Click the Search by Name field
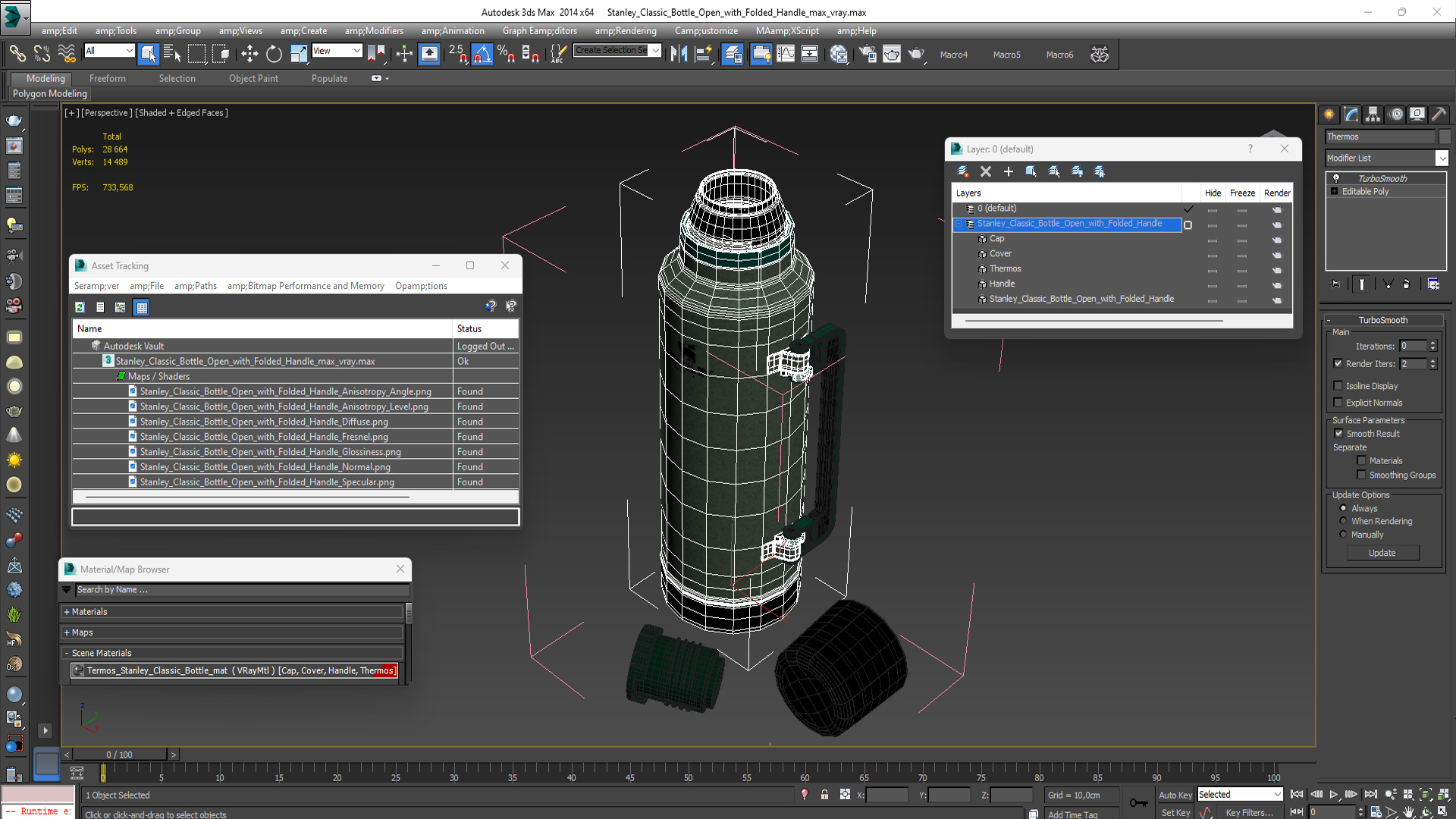The width and height of the screenshot is (1456, 819). 241,590
